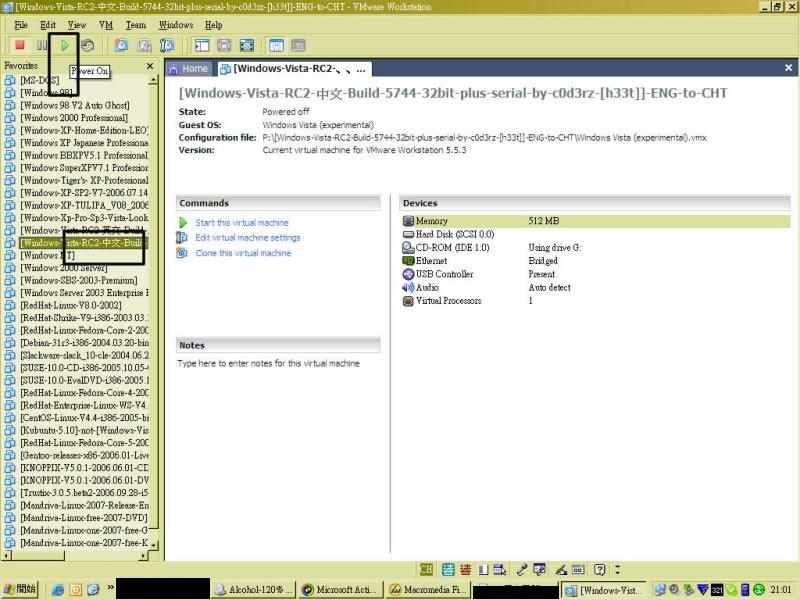Open the VM menu

click(x=106, y=25)
